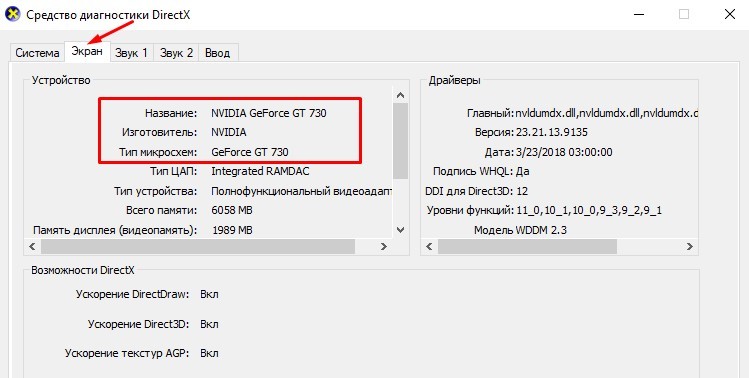Click the 6058 MB total memory value

(x=232, y=210)
